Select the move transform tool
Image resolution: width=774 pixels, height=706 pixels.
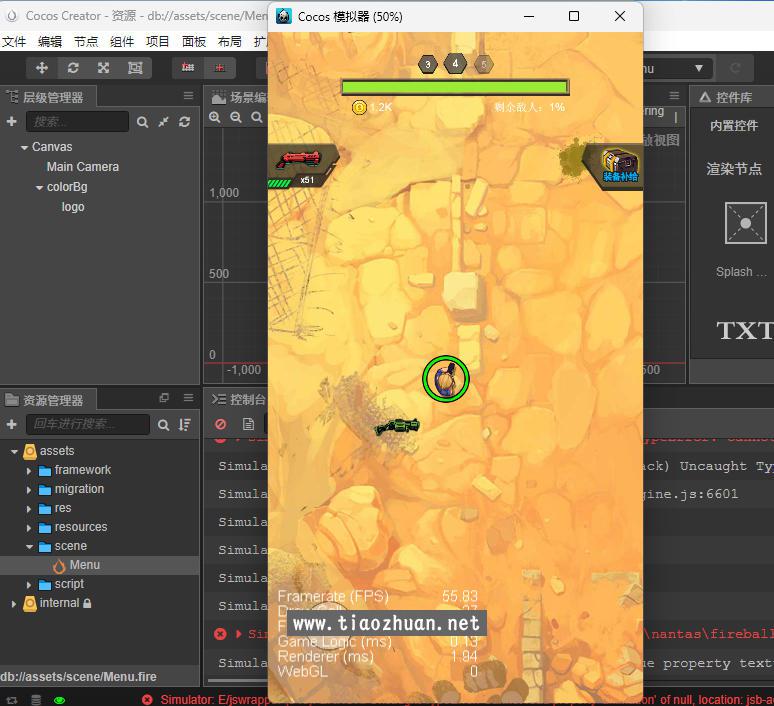pos(42,68)
